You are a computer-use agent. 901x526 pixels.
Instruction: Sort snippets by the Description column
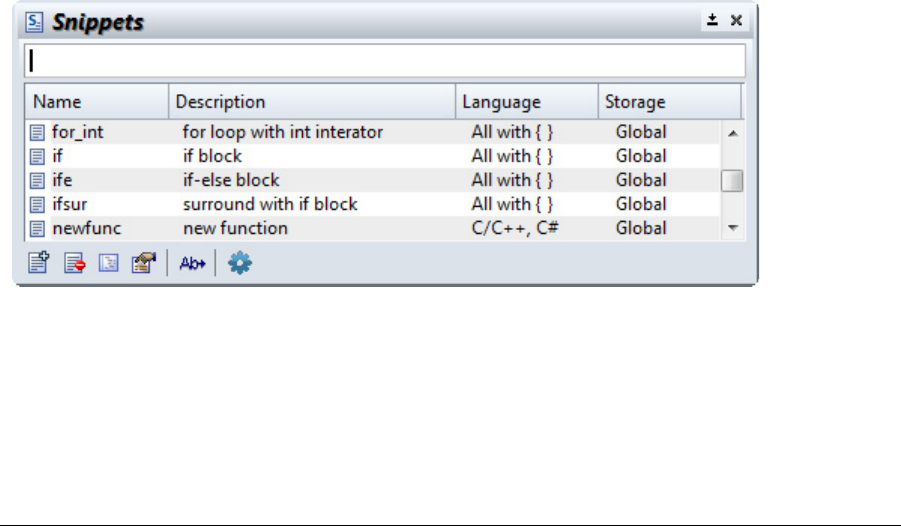311,102
